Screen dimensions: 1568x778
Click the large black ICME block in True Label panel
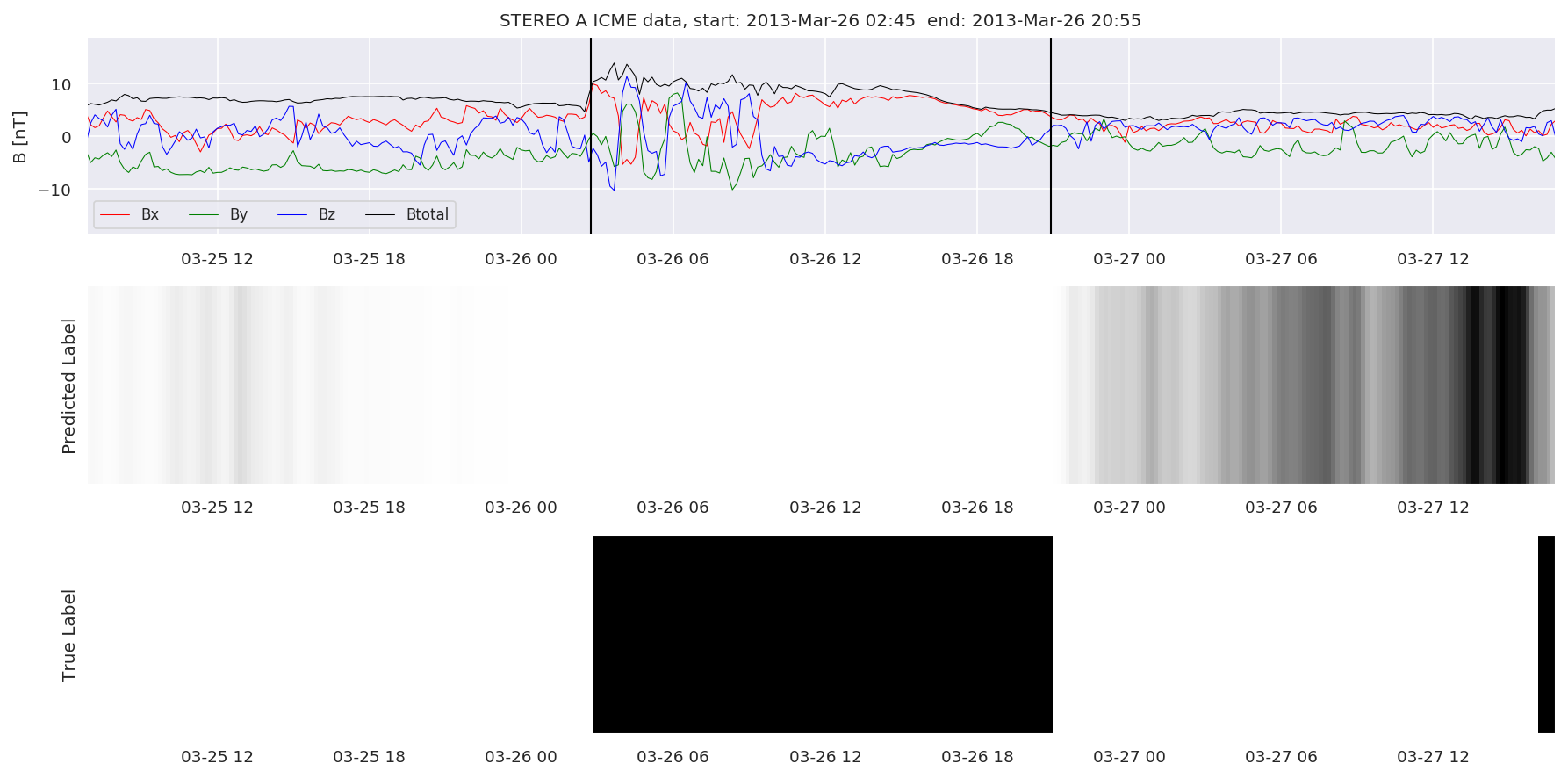[x=823, y=634]
